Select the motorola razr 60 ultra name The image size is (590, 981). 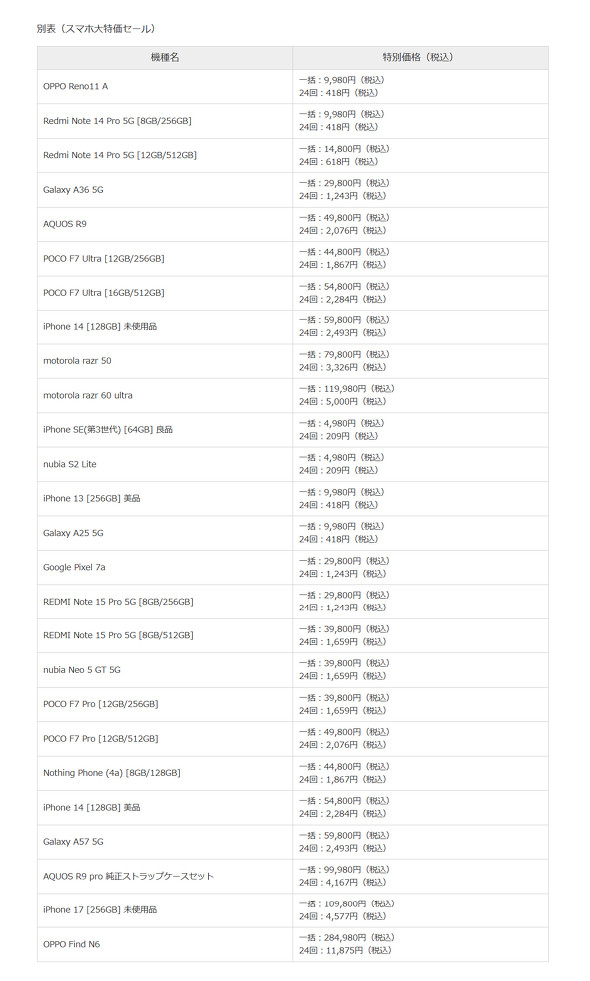click(88, 395)
